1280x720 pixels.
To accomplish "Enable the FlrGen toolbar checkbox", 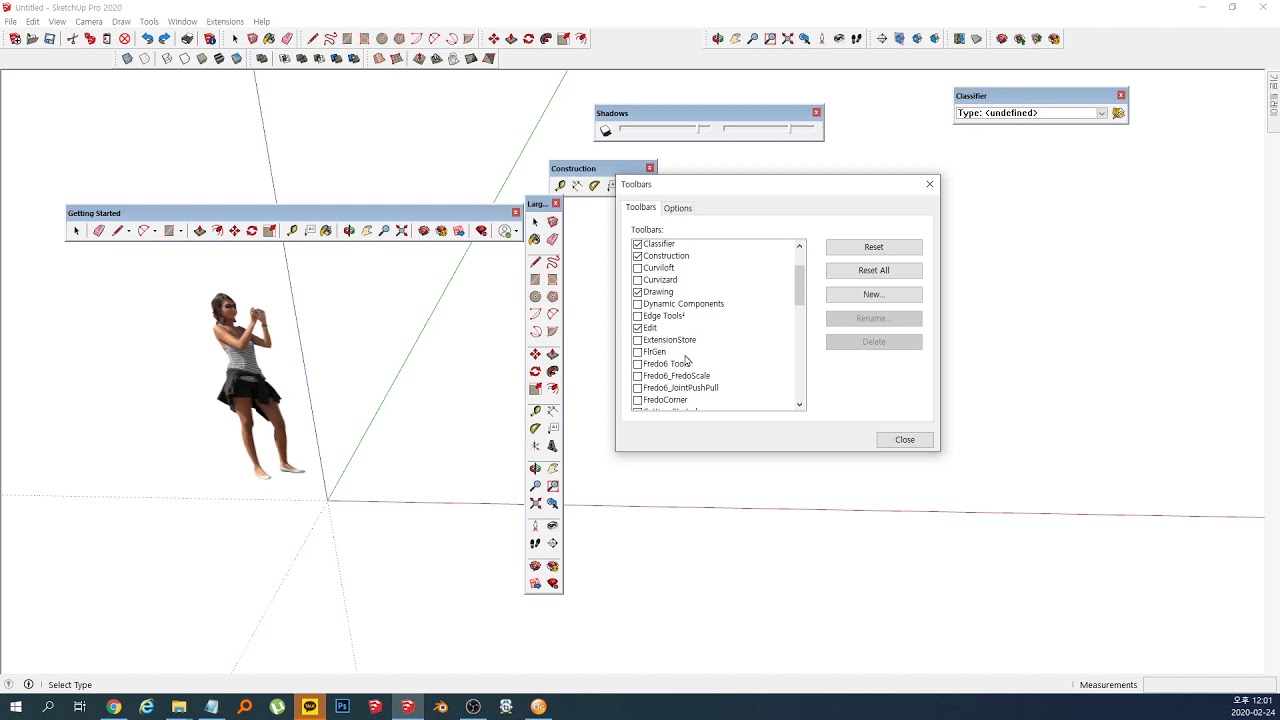I will point(637,352).
